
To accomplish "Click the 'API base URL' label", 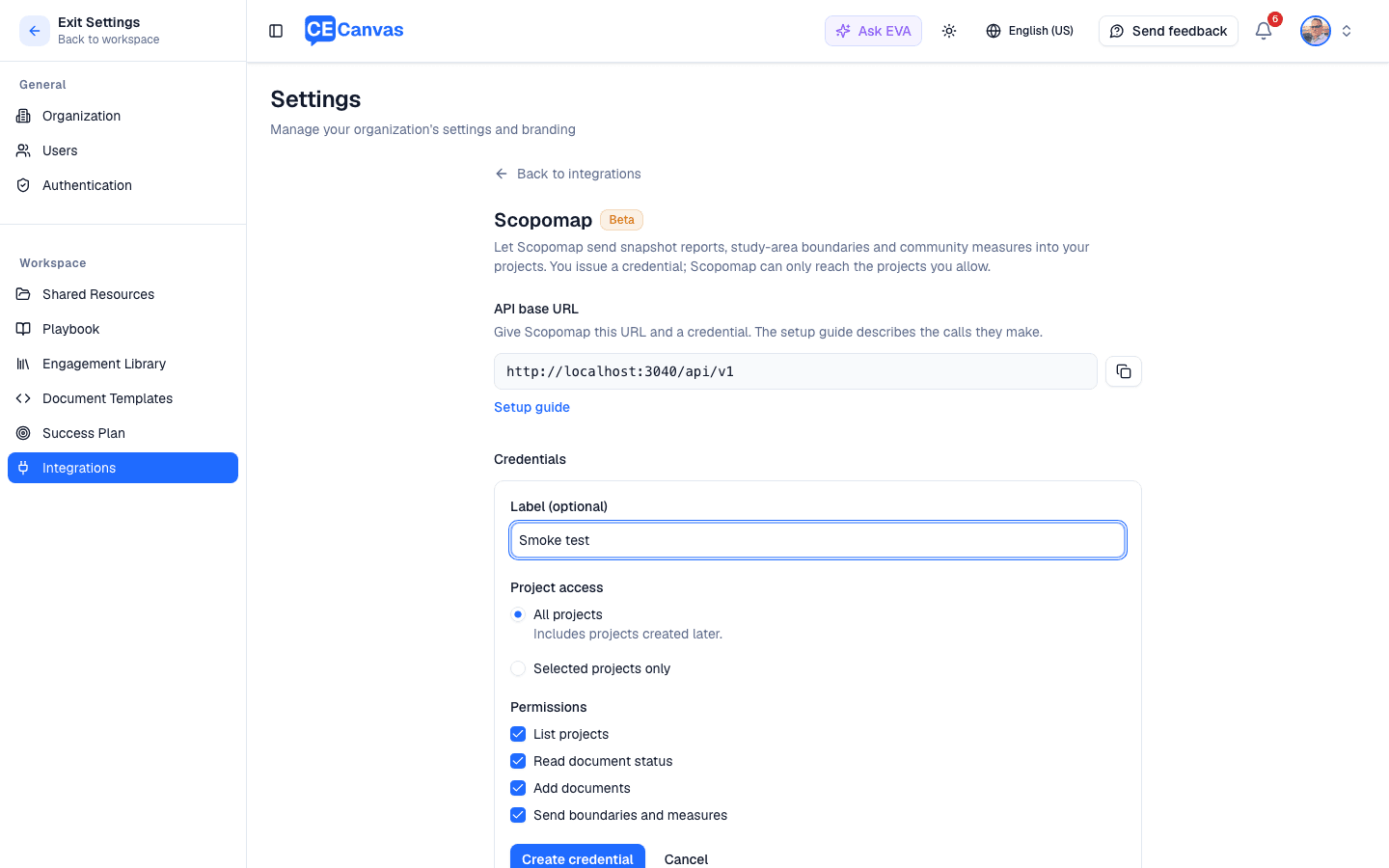I will point(536,309).
